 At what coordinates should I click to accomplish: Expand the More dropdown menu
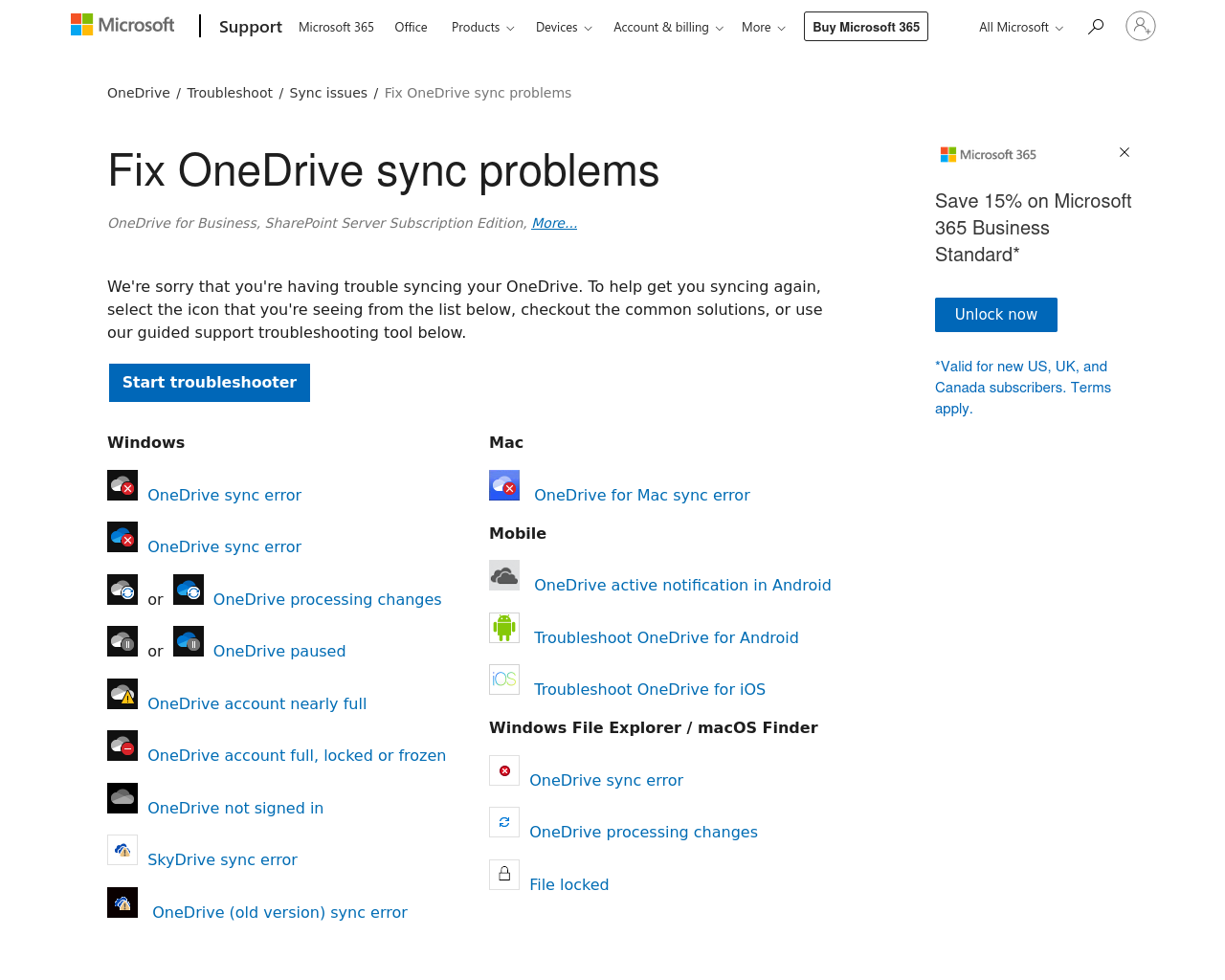[764, 27]
